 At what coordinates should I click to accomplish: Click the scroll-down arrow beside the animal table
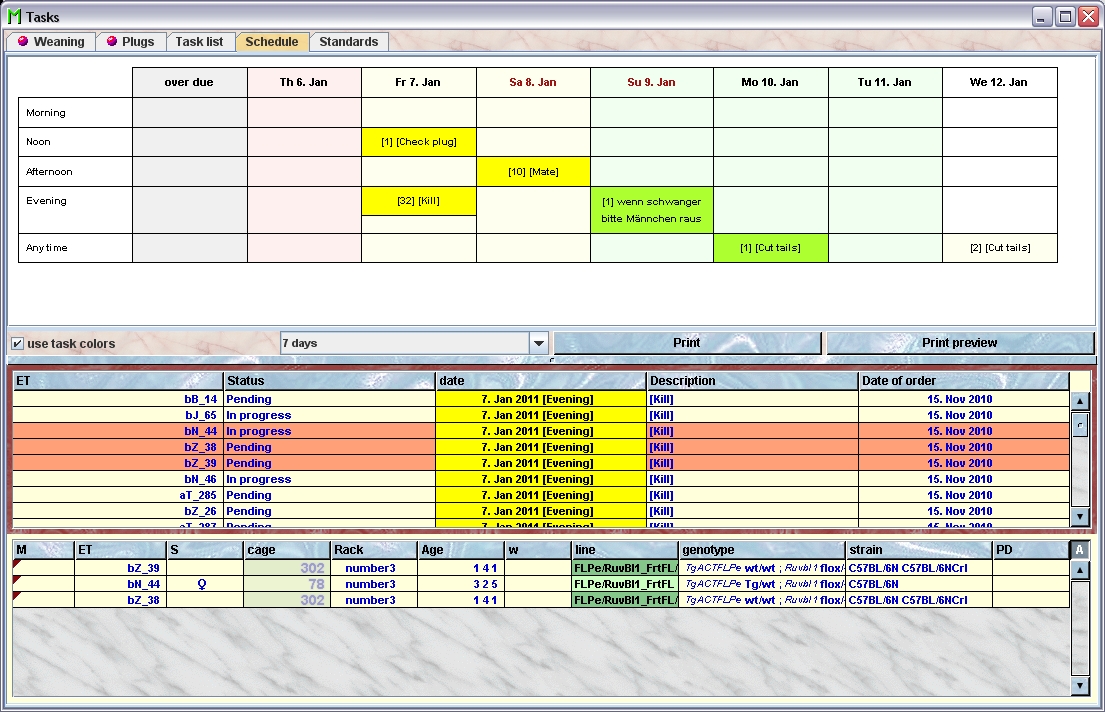pos(1081,687)
